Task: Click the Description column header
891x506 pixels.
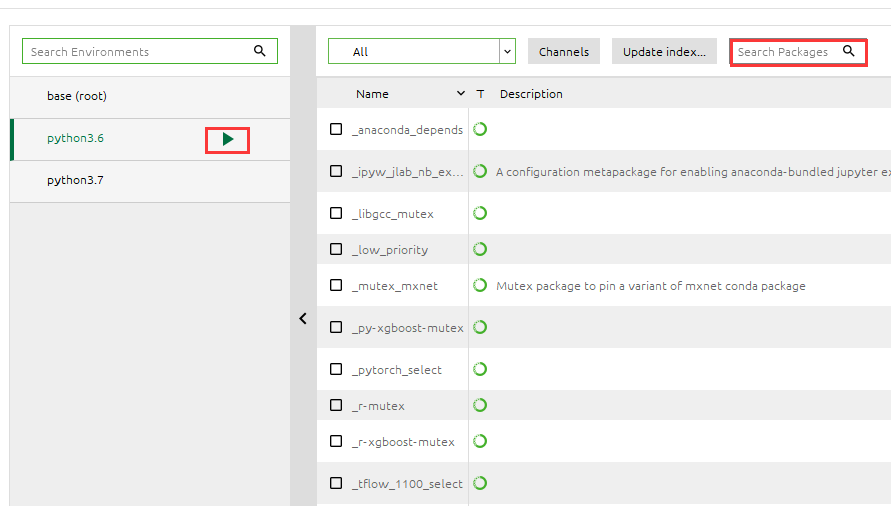Action: pos(531,94)
